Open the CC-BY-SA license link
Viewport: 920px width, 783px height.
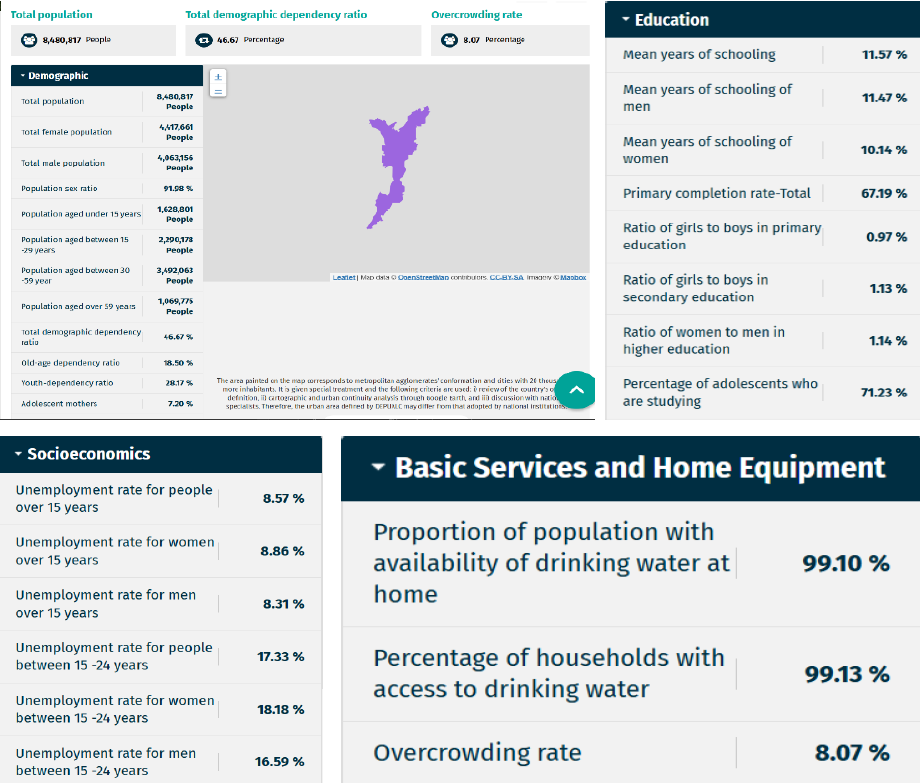[x=506, y=277]
